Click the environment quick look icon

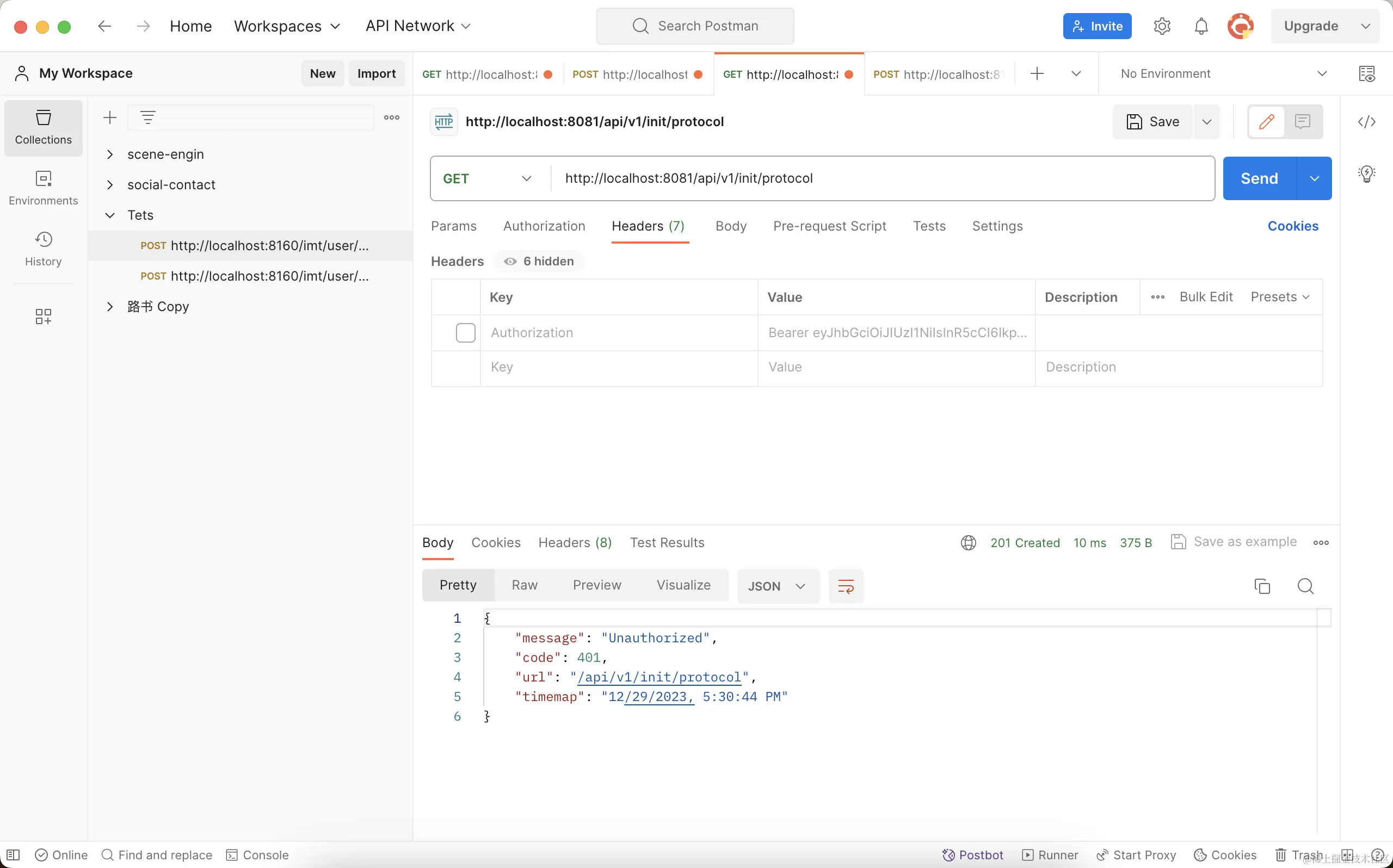[x=1366, y=74]
